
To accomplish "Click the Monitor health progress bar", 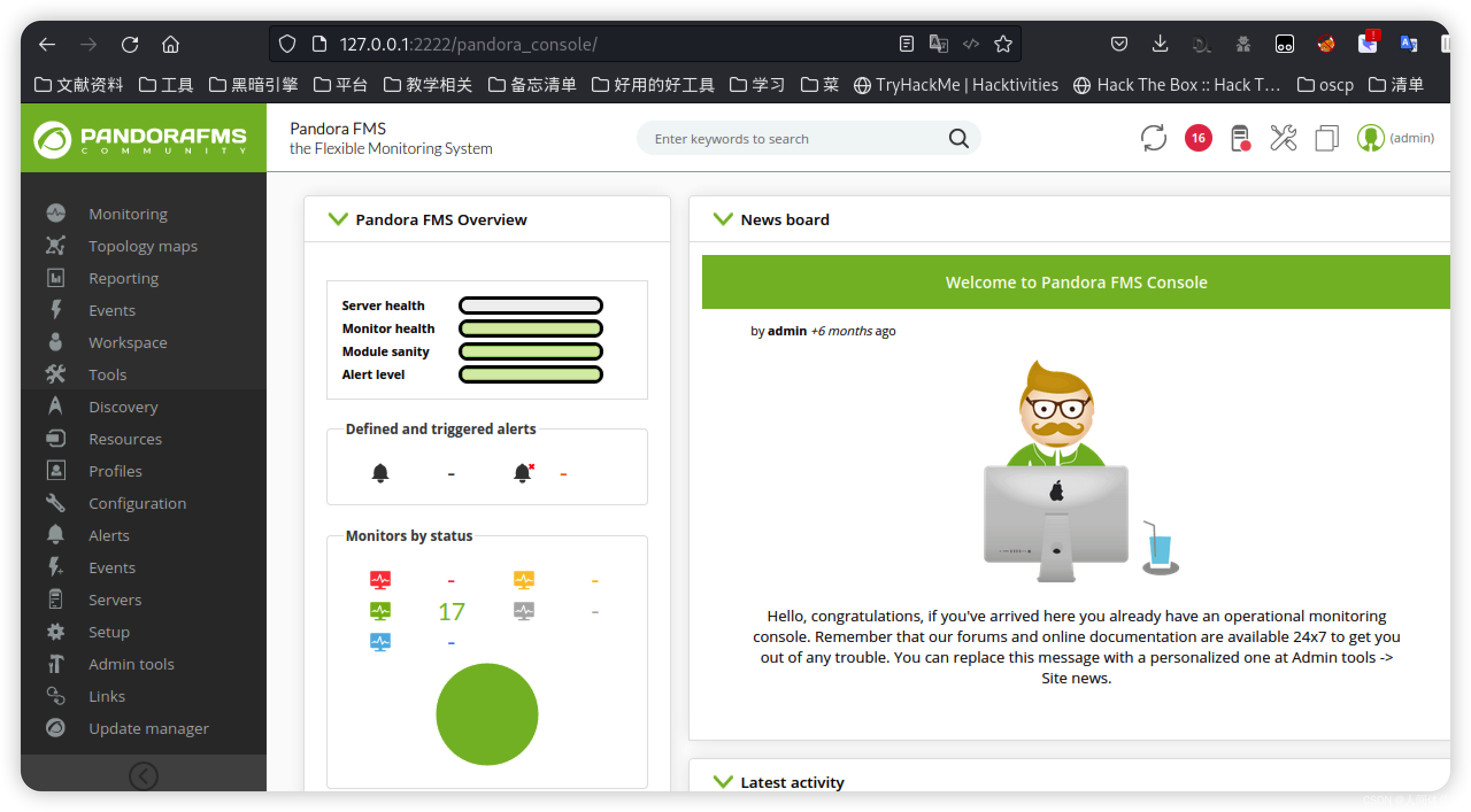I will tap(530, 328).
